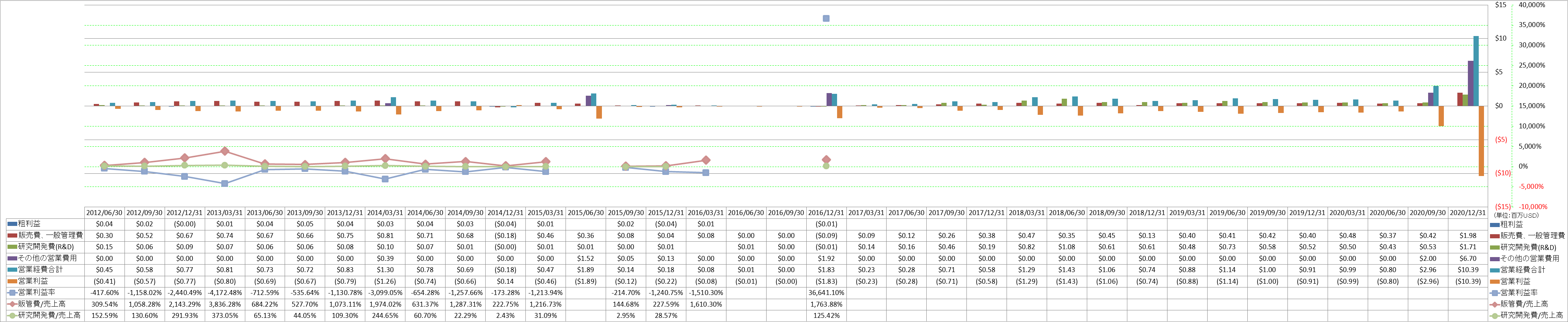This screenshot has height=322, width=1568.
Task: Click the tallest teal bar for 2020/12/31
Action: click(x=1476, y=71)
